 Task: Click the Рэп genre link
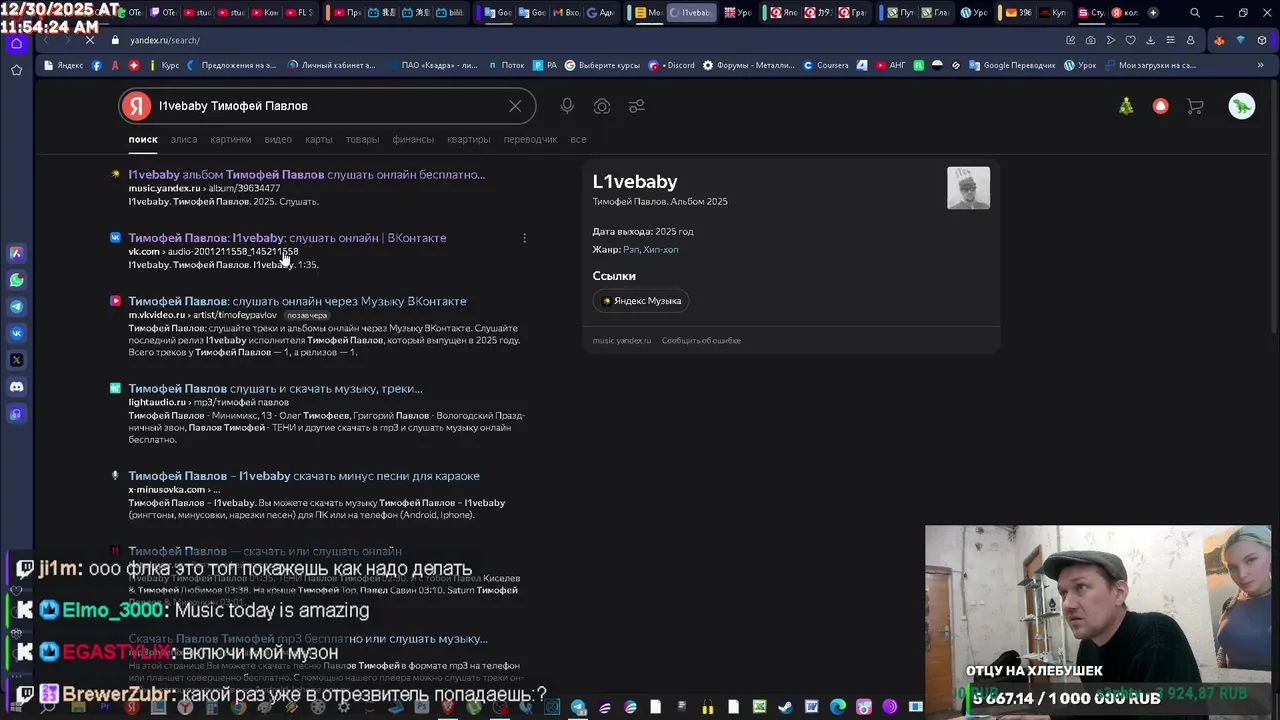pos(630,250)
